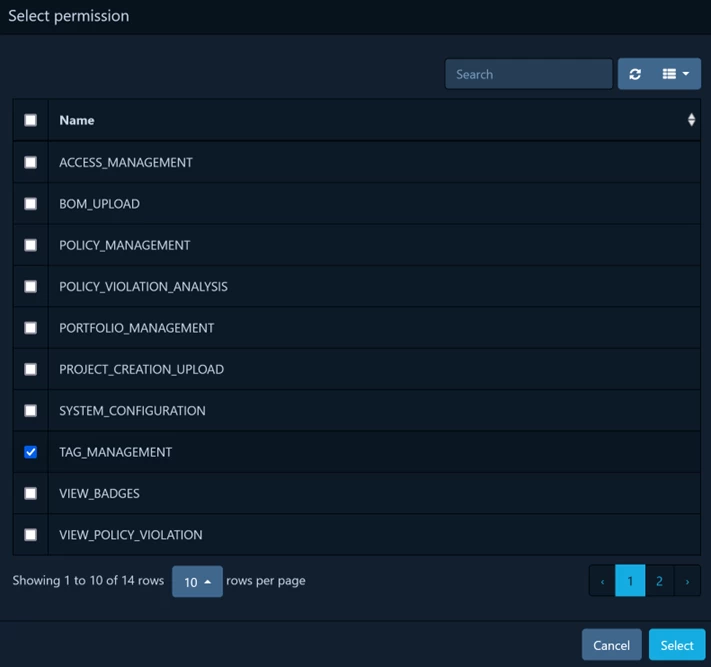Viewport: 711px width, 667px height.
Task: Click the ACCESS_MANAGEMENT row text
Action: (x=126, y=163)
